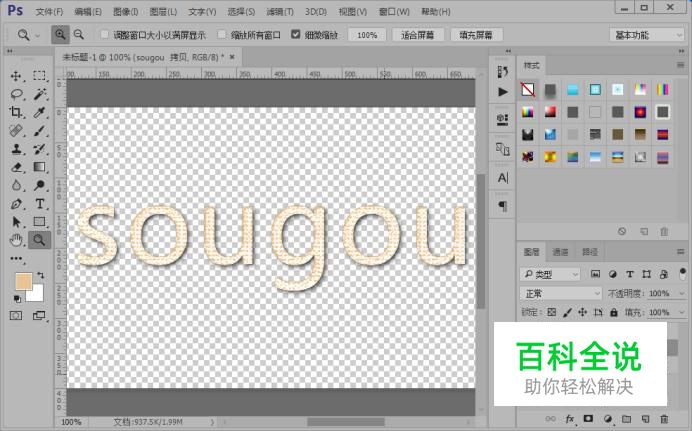This screenshot has height=431, width=692.
Task: Click the foreground color swatch
Action: pyautogui.click(x=22, y=281)
